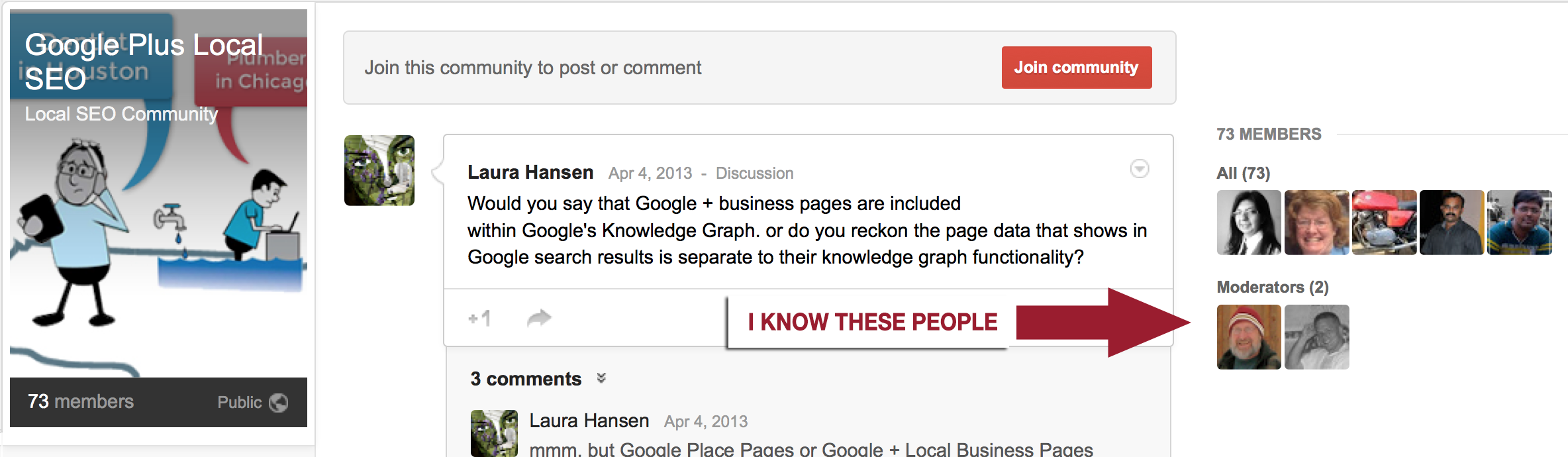
Task: Open Laura Hansen's comment avatar
Action: [x=494, y=433]
